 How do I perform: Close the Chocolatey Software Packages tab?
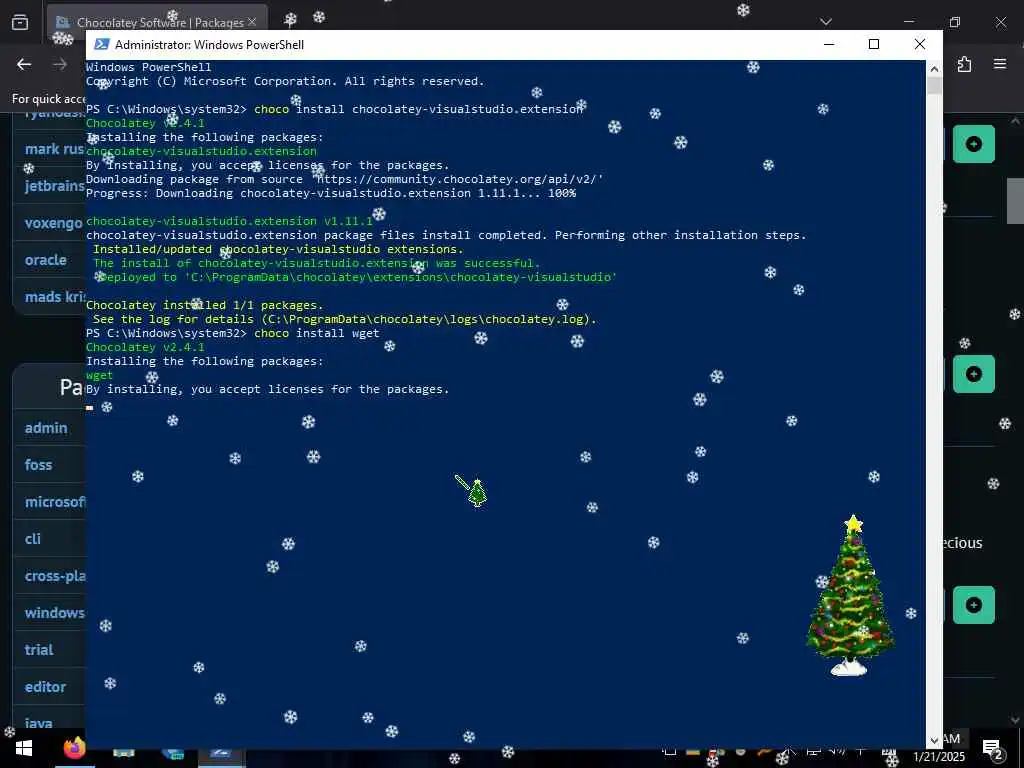252,22
